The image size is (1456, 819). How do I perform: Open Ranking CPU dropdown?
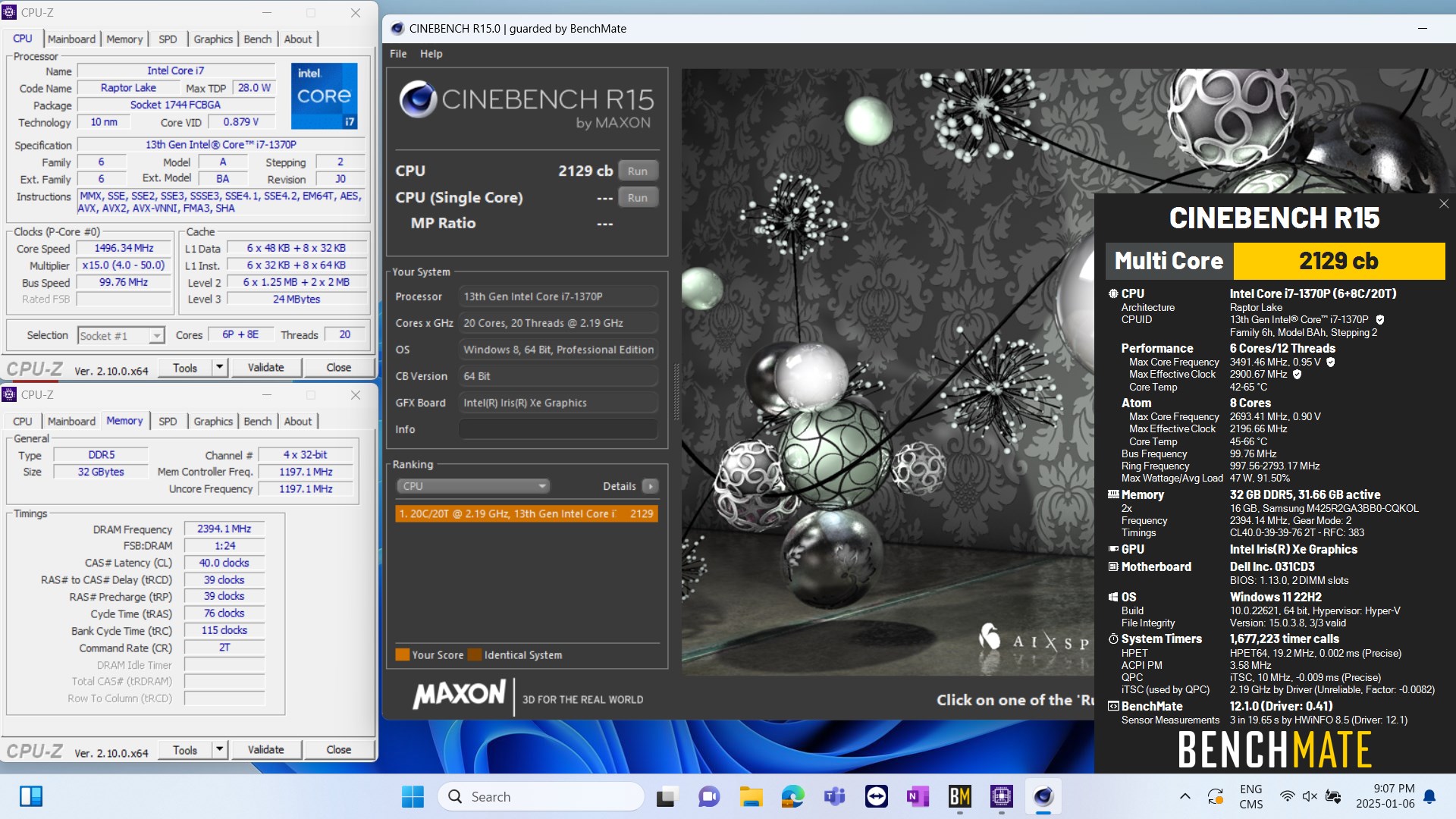click(473, 486)
